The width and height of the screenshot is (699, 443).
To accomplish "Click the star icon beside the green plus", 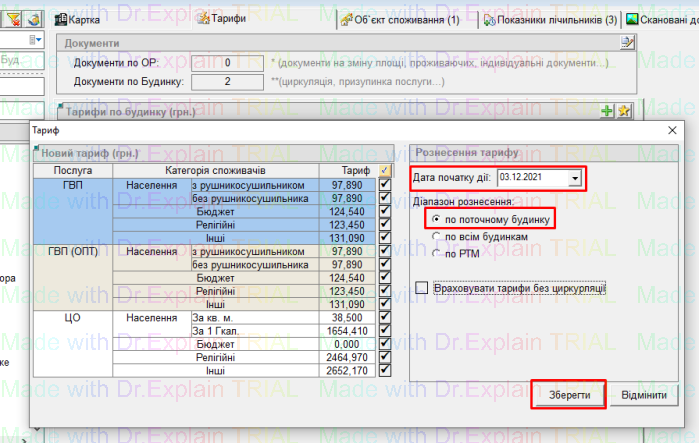I will (624, 111).
